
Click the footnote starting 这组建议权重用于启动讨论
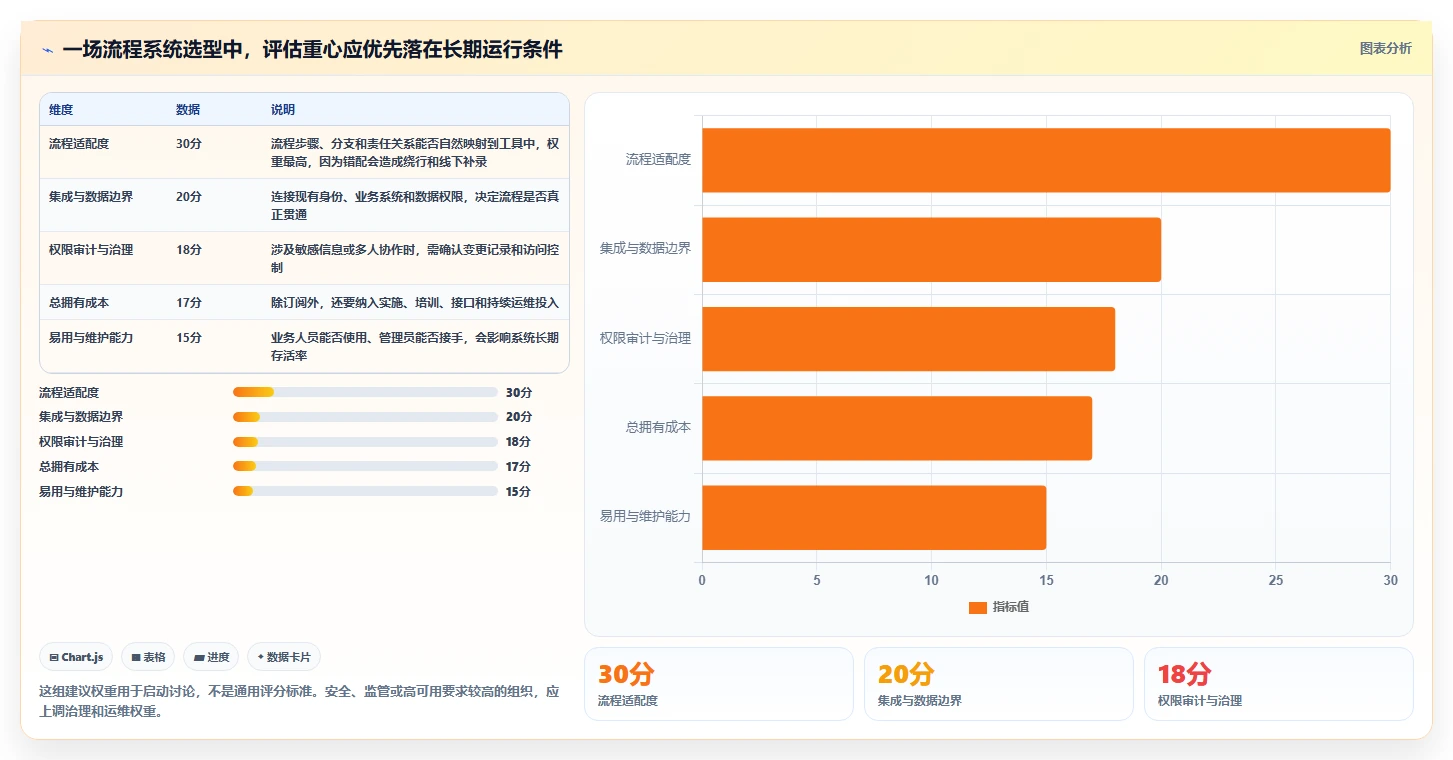tap(299, 702)
